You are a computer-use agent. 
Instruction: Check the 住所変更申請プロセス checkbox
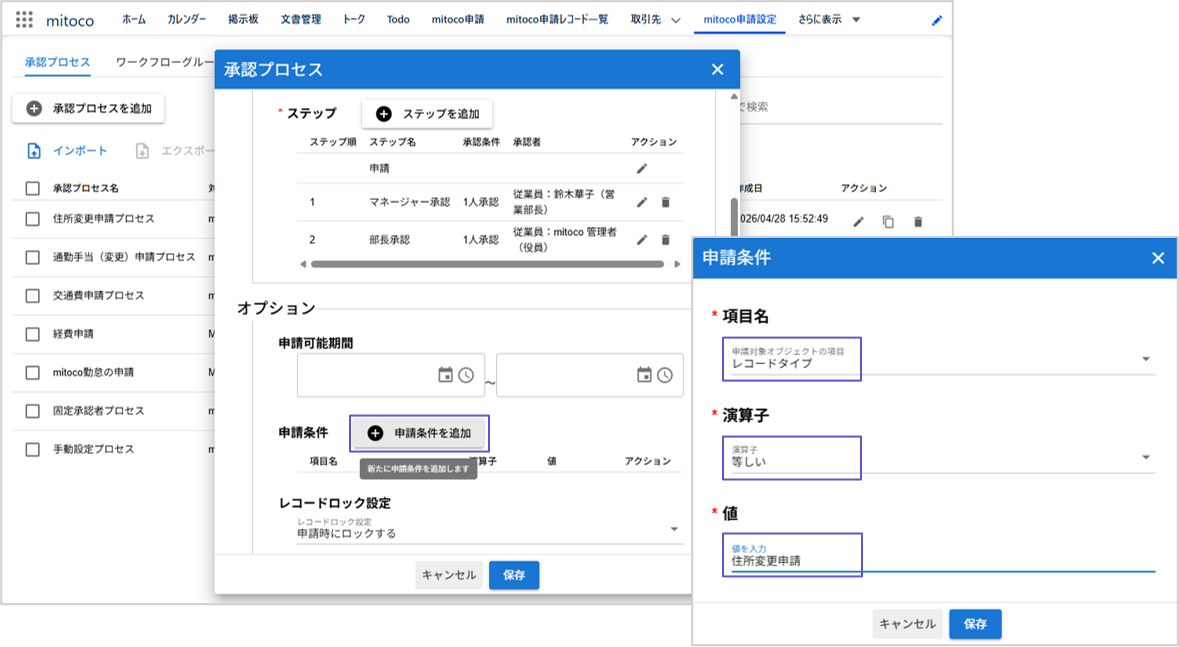[x=32, y=219]
